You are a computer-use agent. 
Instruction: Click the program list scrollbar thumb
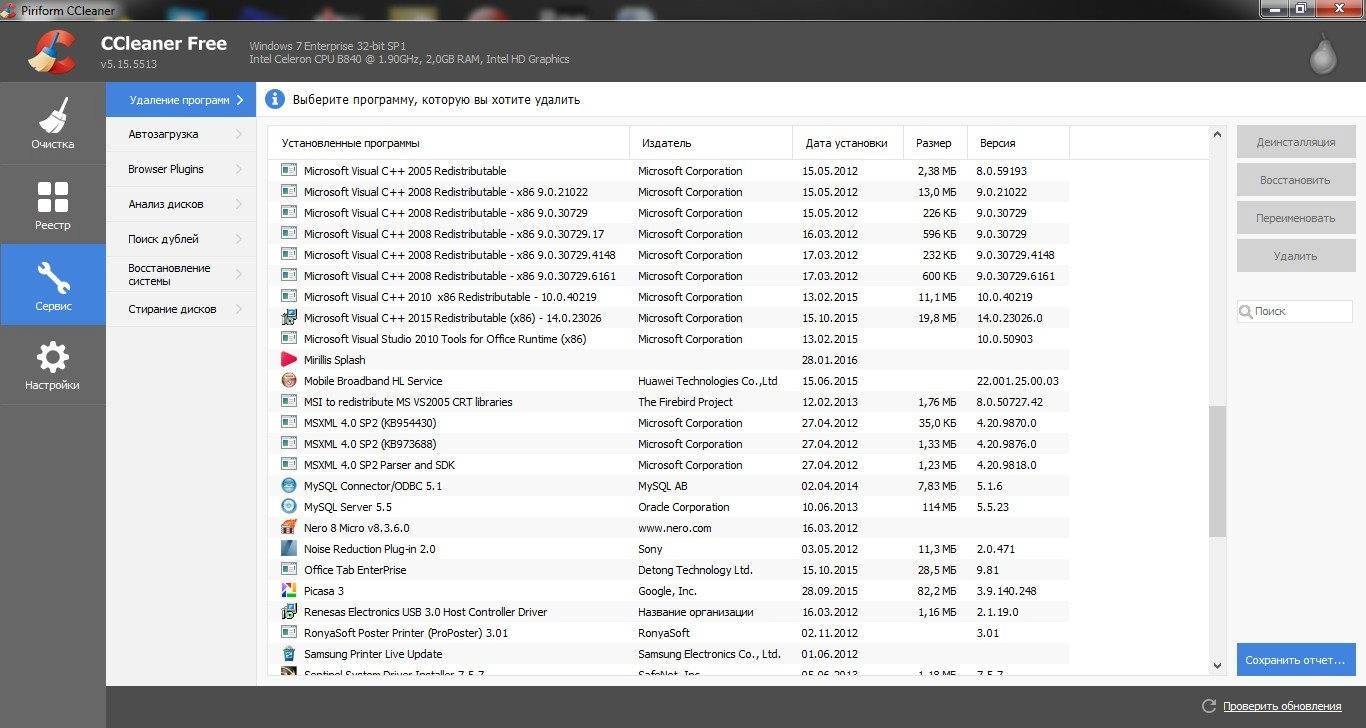pos(1217,472)
